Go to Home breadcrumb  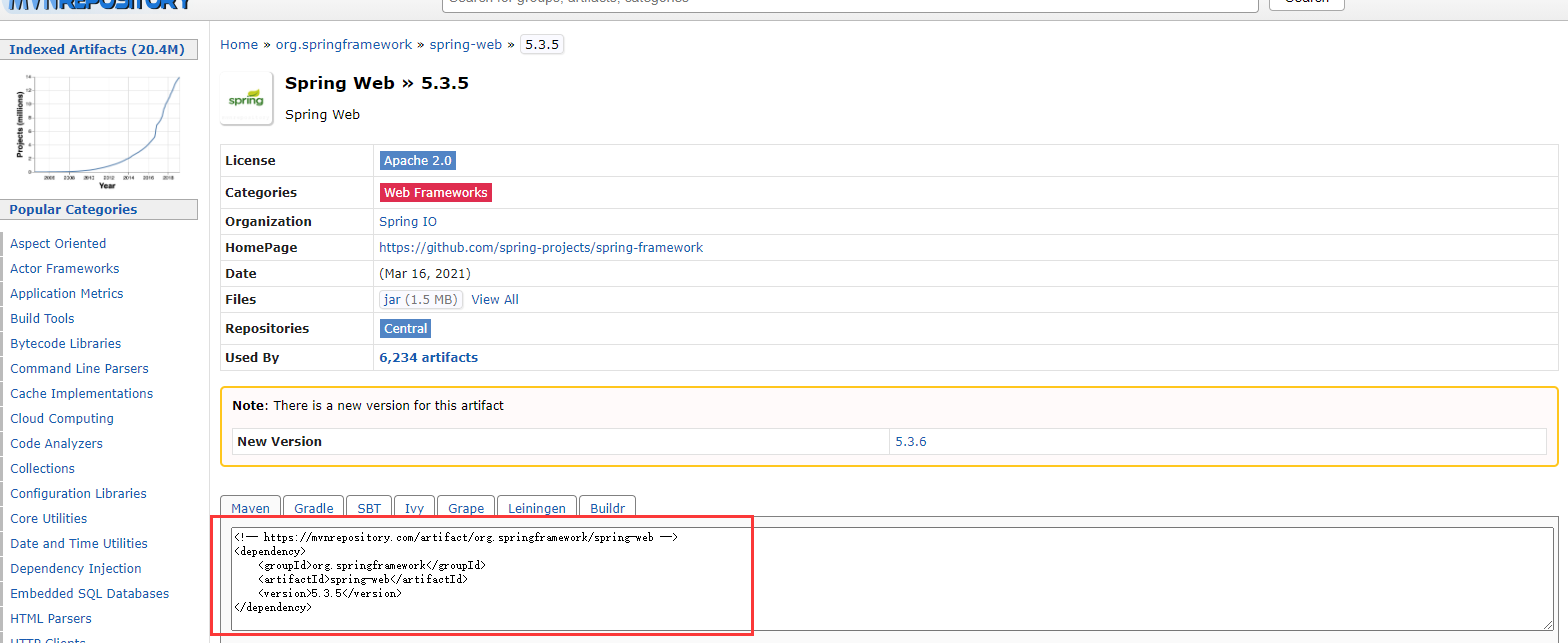click(x=239, y=45)
